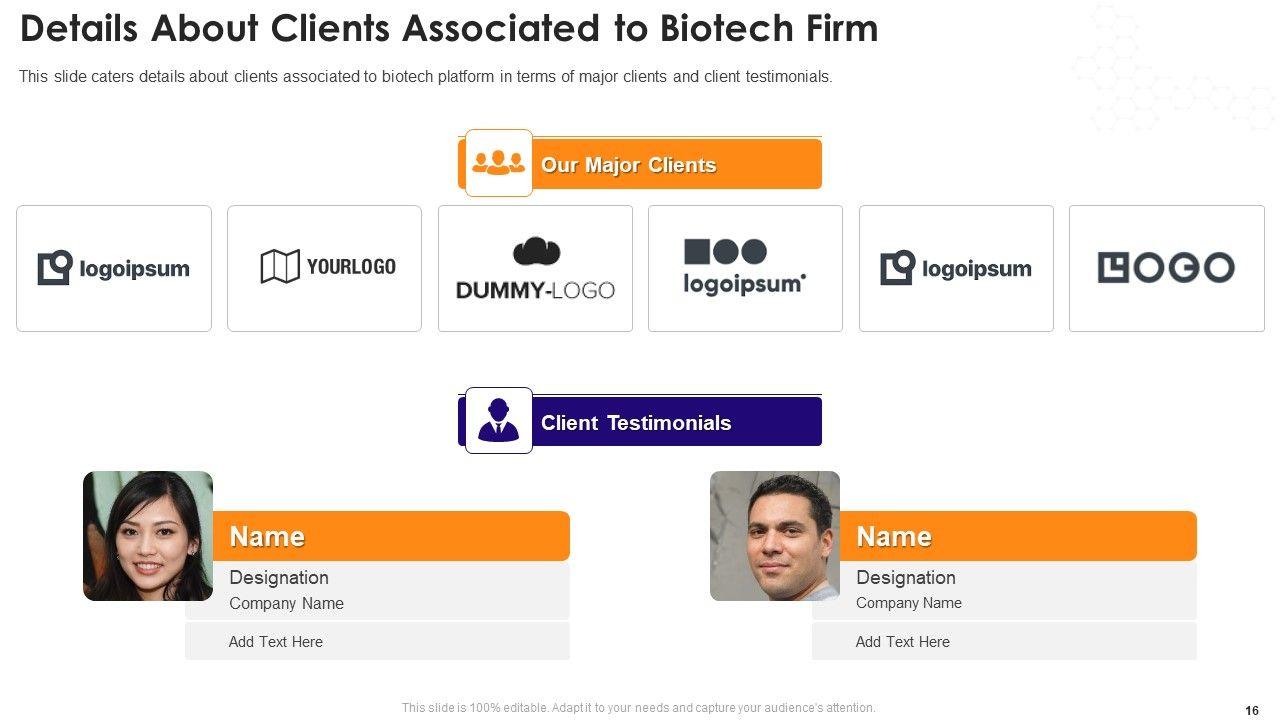Select the fifth client logo card
This screenshot has width=1280, height=720.
(x=956, y=268)
